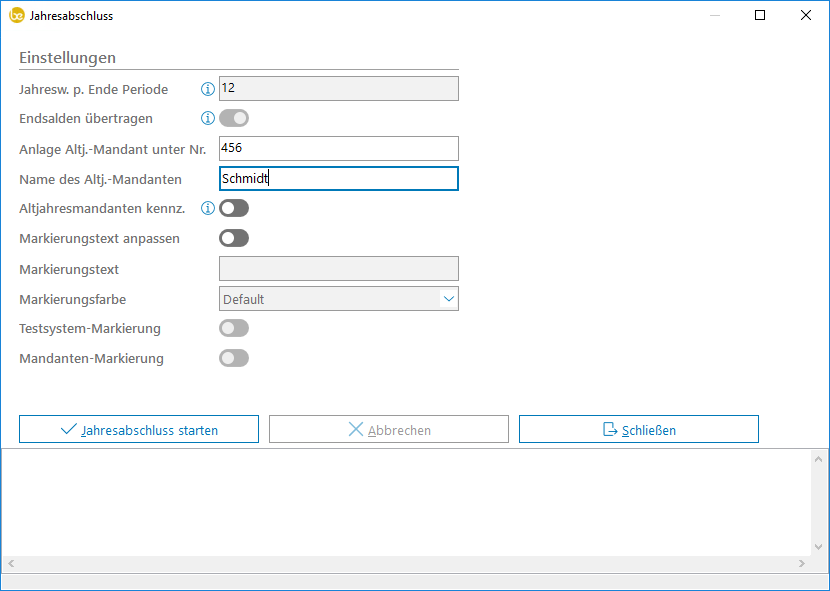The width and height of the screenshot is (830, 591).
Task: Enable the Altjahresmandanten kennz. switch
Action: pos(234,208)
